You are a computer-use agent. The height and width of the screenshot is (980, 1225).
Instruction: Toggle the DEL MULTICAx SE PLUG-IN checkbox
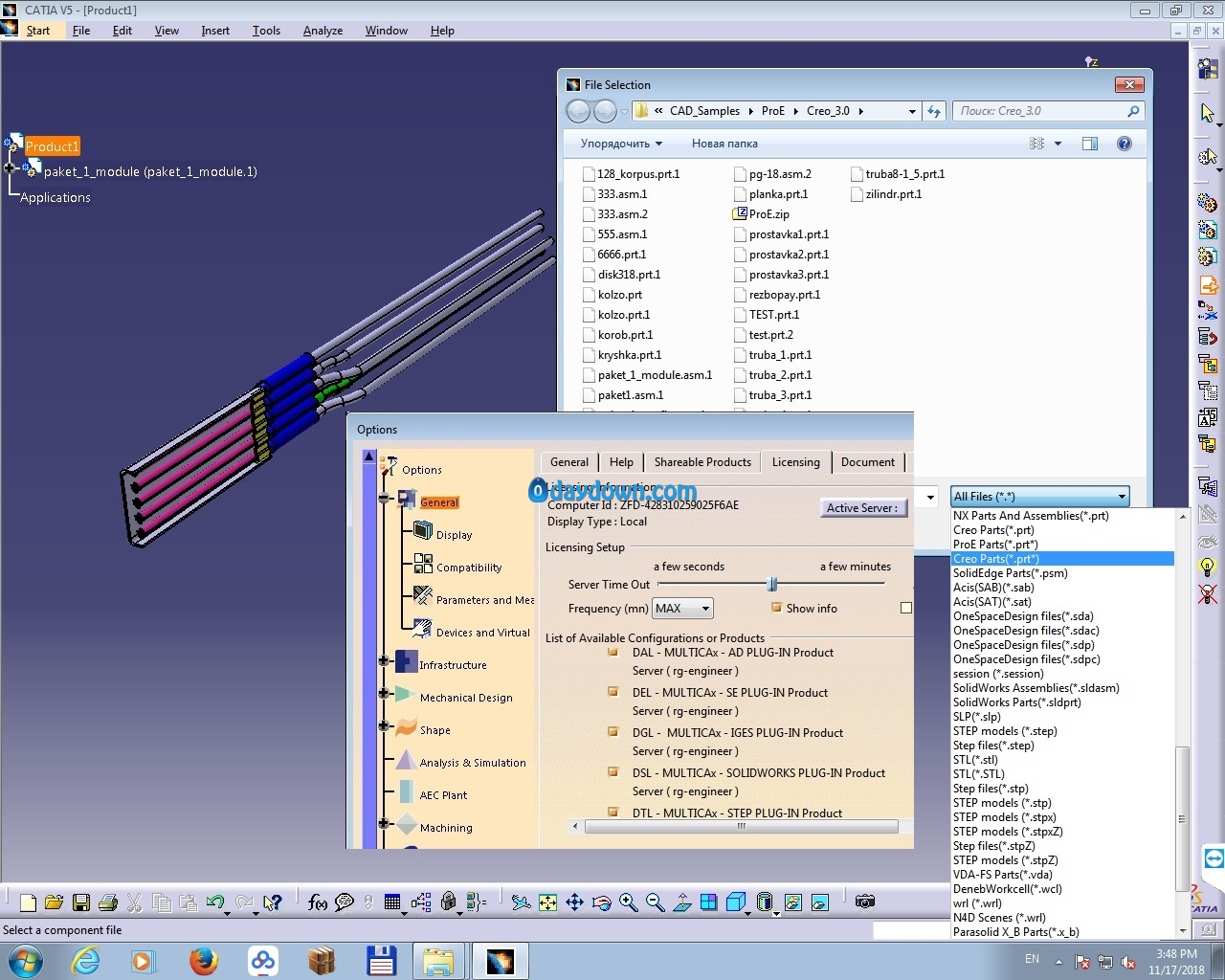point(612,691)
